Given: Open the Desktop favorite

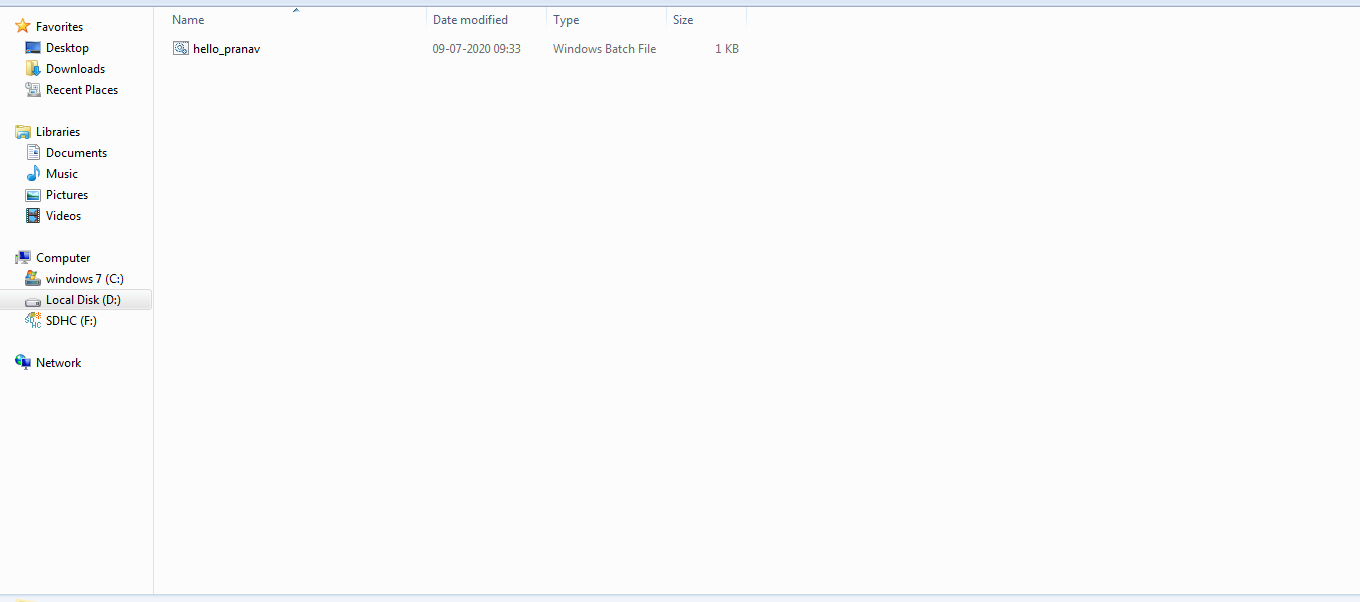Looking at the screenshot, I should [68, 47].
